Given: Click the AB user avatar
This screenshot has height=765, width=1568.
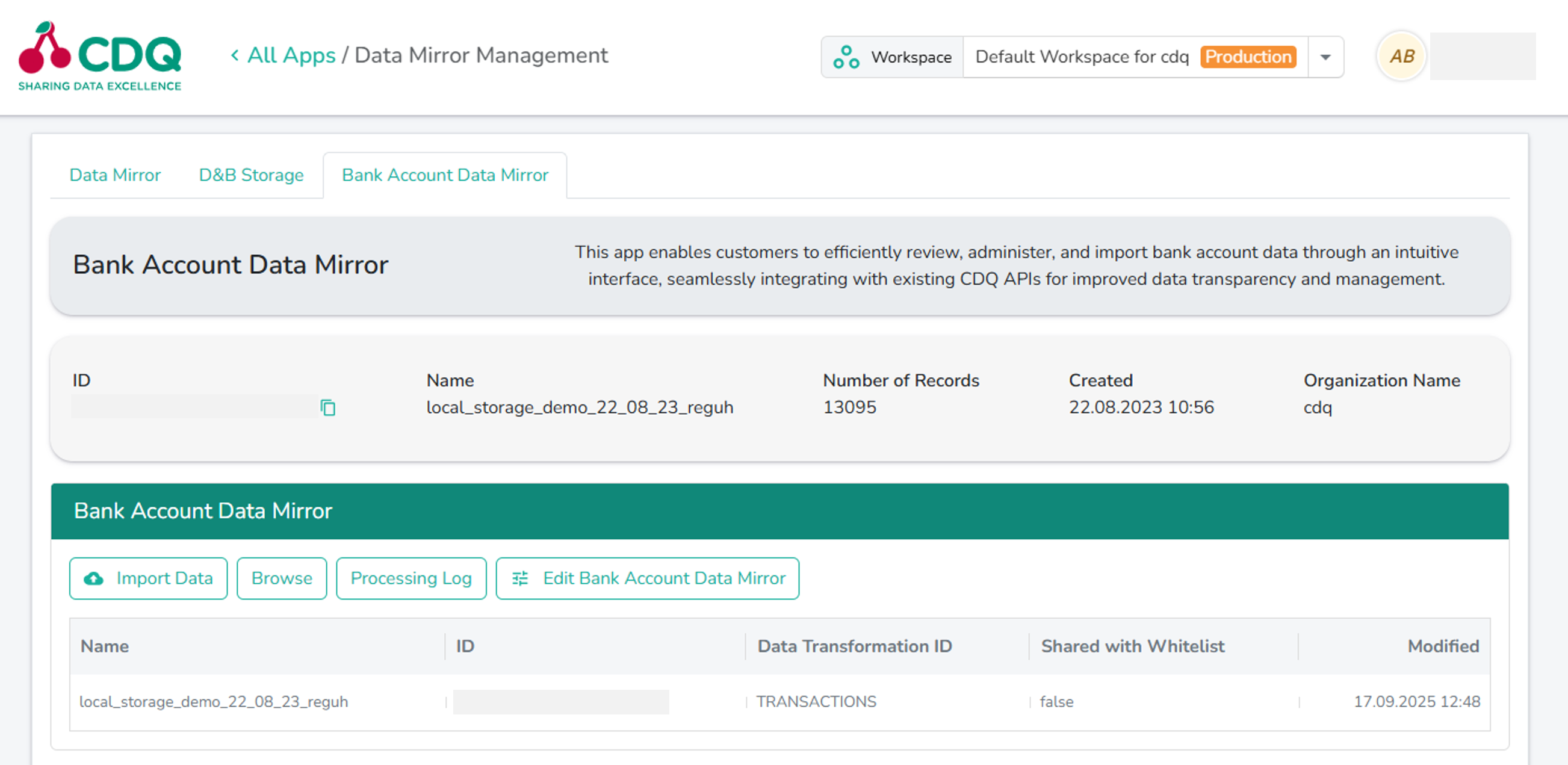Looking at the screenshot, I should click(x=1401, y=57).
